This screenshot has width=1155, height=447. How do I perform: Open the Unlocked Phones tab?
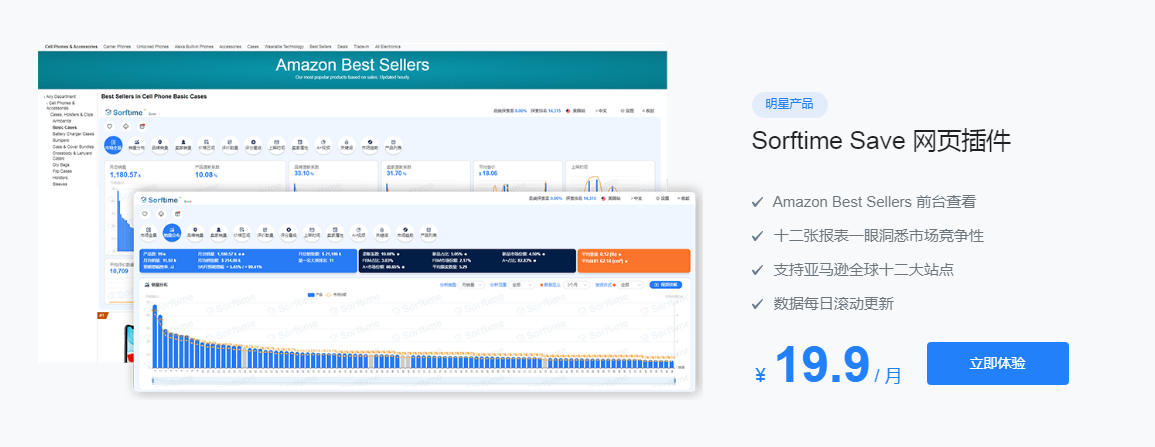[152, 46]
